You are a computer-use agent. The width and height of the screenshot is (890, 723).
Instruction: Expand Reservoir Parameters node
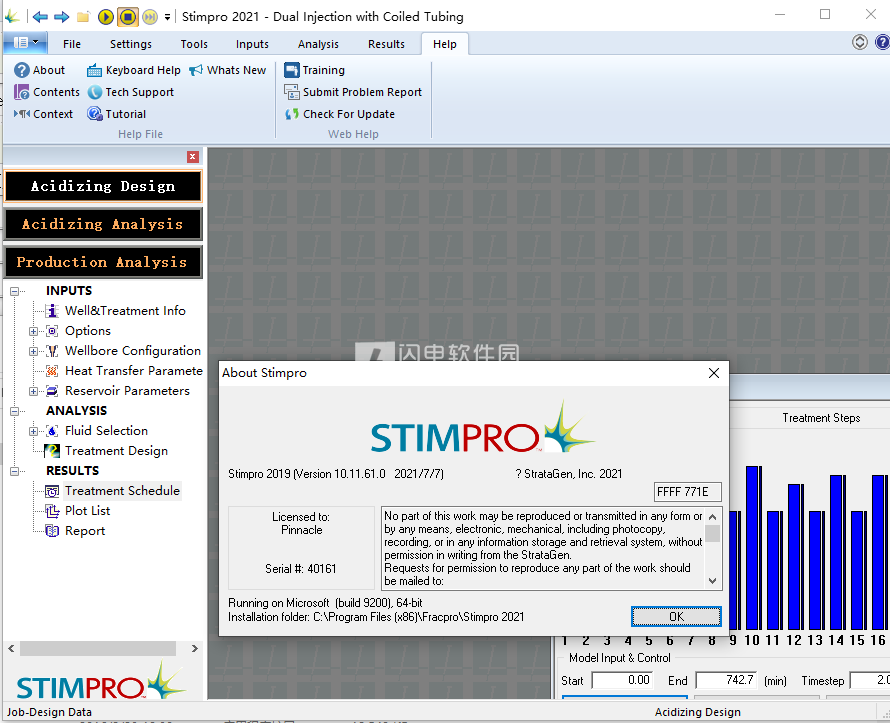coord(33,392)
